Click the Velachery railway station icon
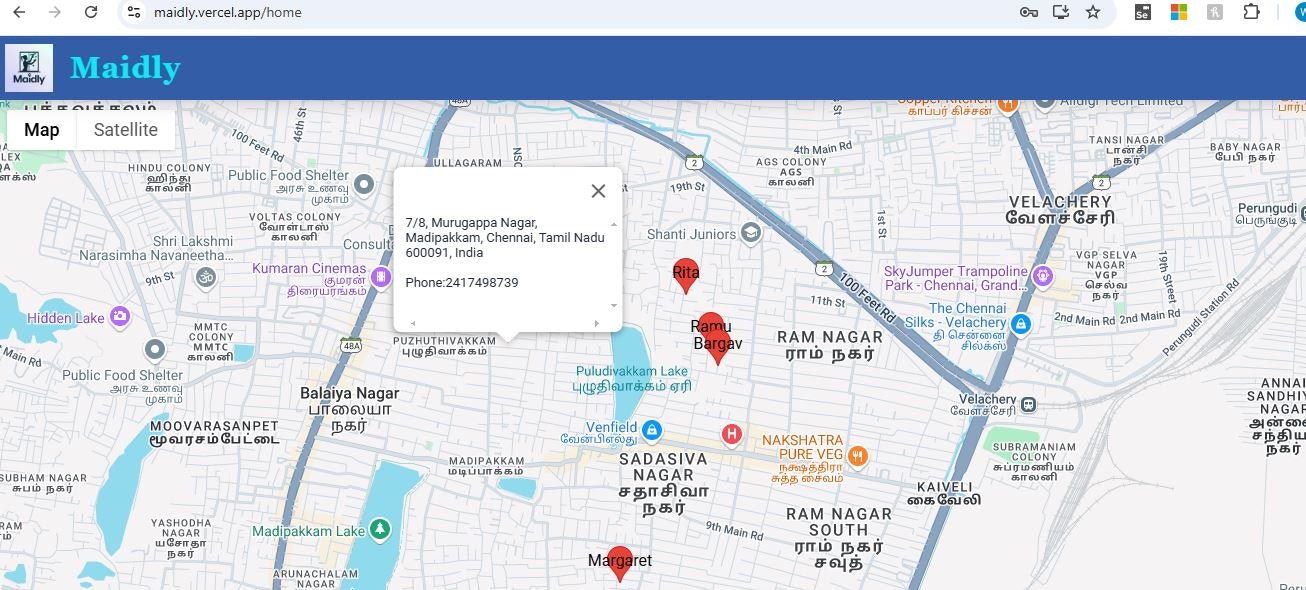The height and width of the screenshot is (590, 1306). pos(1028,404)
